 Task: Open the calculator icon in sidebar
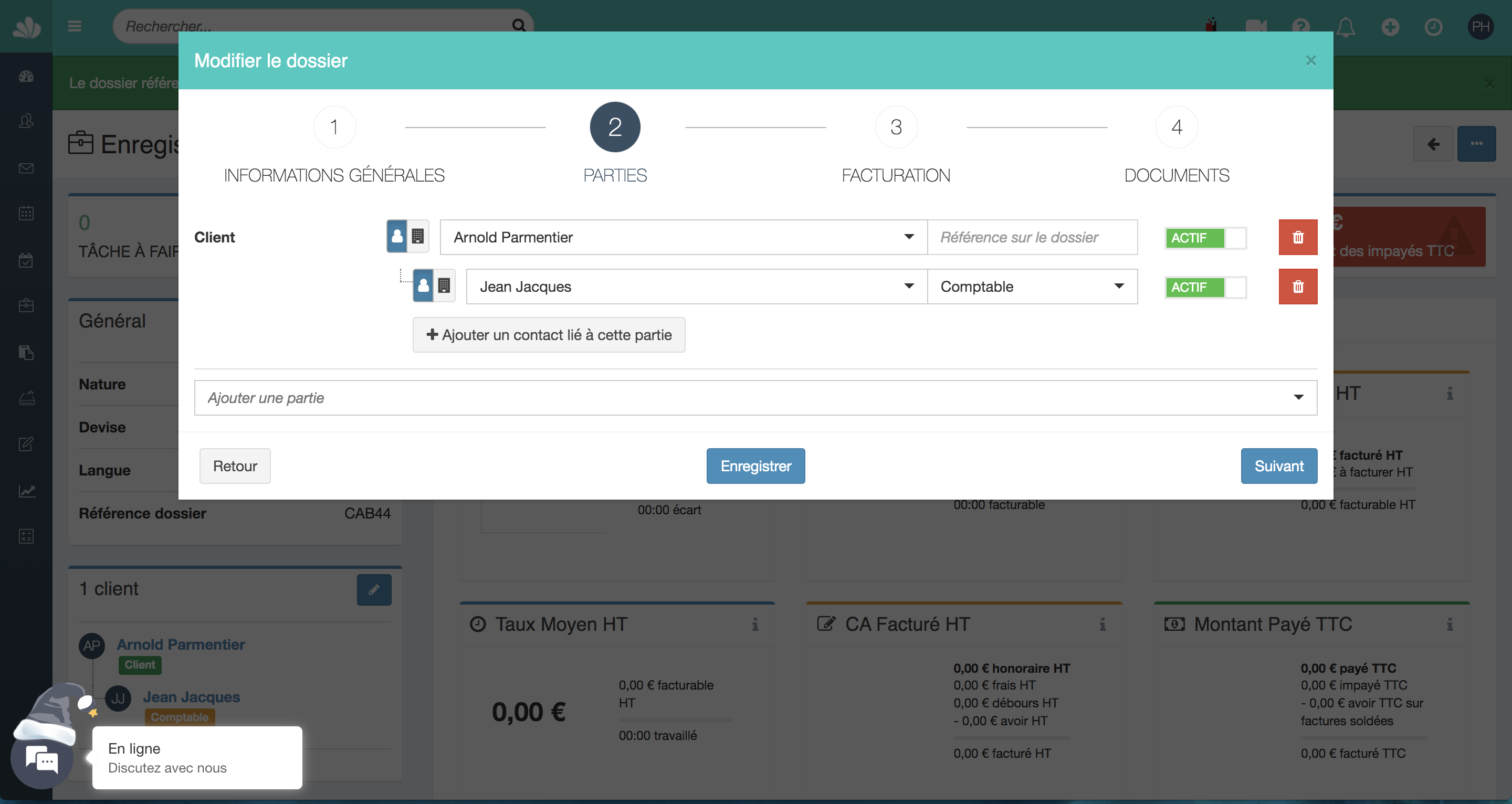(26, 536)
